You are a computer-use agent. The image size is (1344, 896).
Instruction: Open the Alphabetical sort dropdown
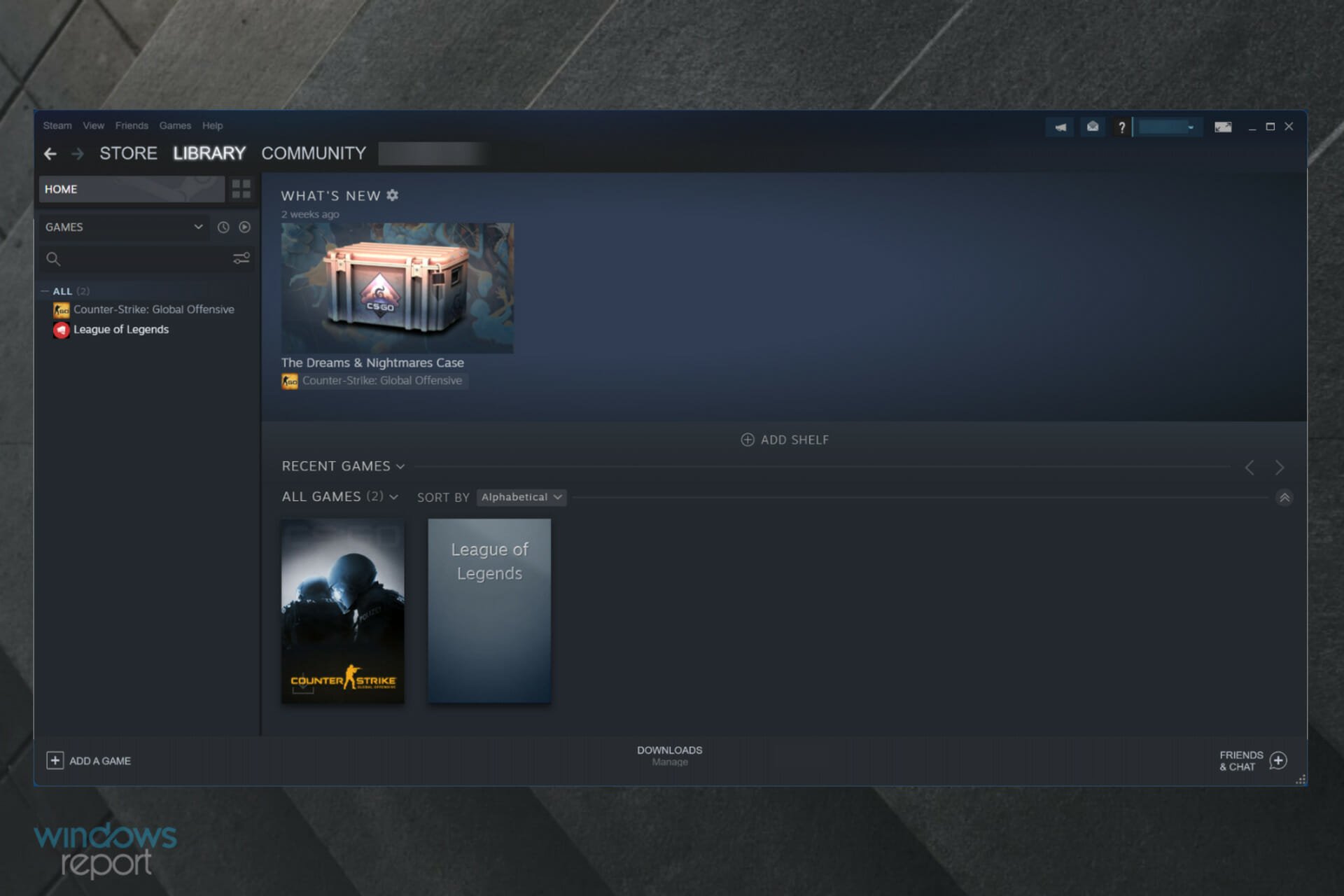(521, 497)
